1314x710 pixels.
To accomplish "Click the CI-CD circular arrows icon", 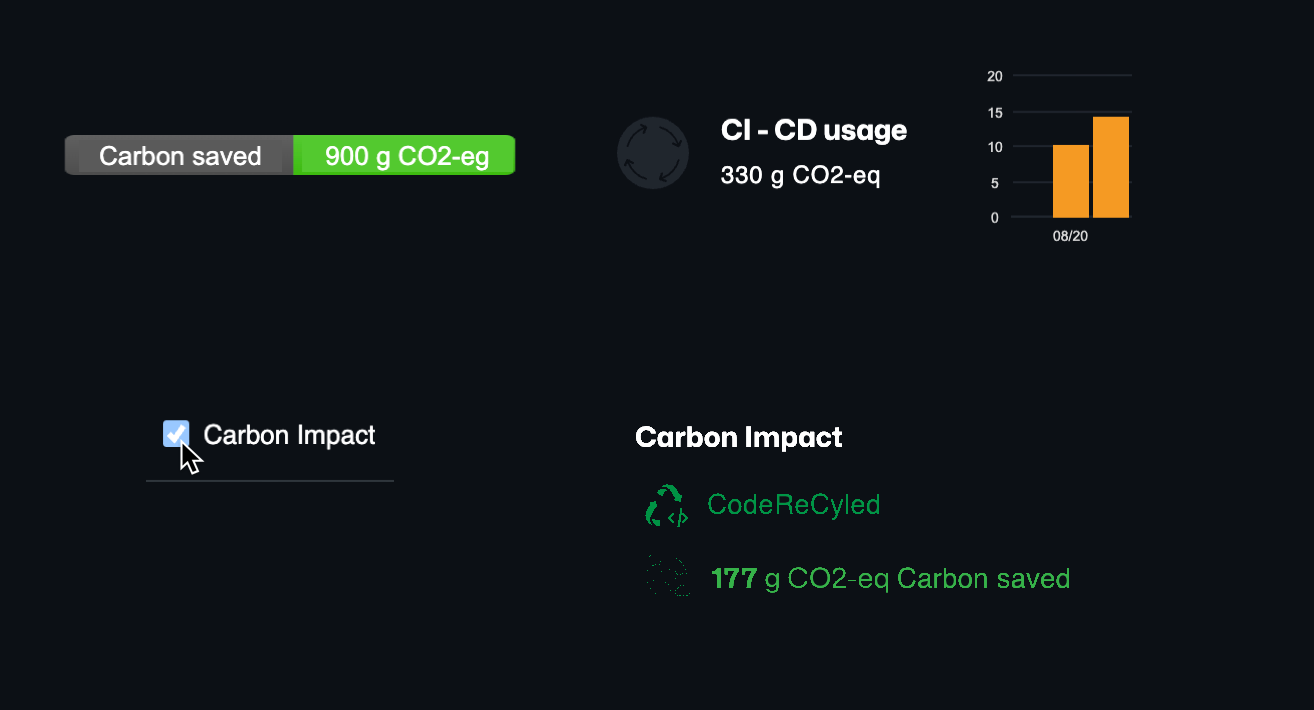I will (653, 153).
